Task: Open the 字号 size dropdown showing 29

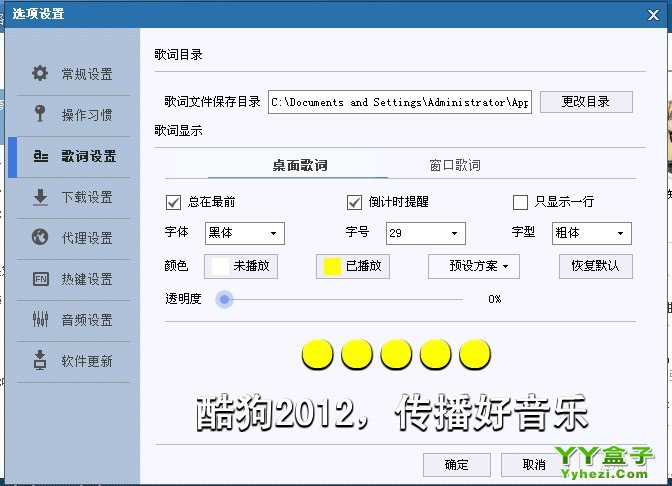Action: 426,233
